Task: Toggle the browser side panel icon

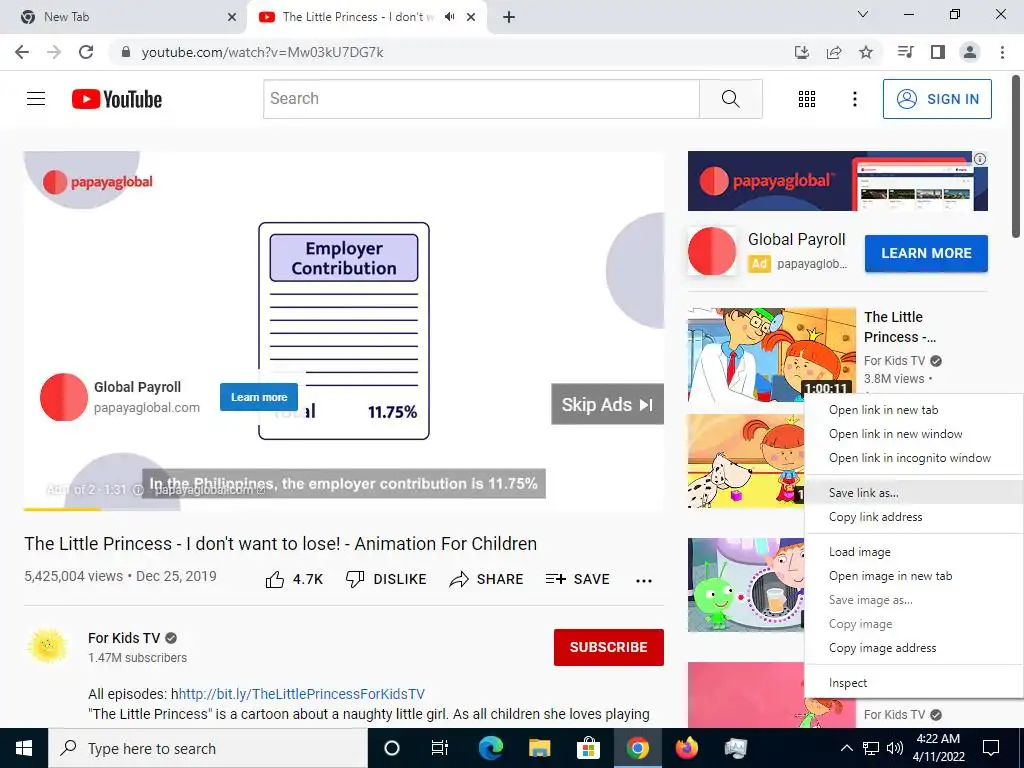Action: coord(937,52)
